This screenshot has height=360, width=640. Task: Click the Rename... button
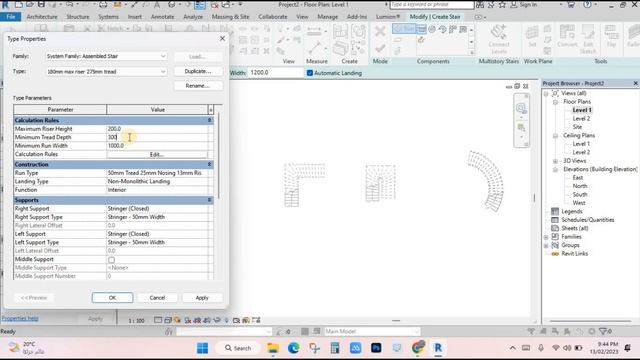[x=198, y=86]
